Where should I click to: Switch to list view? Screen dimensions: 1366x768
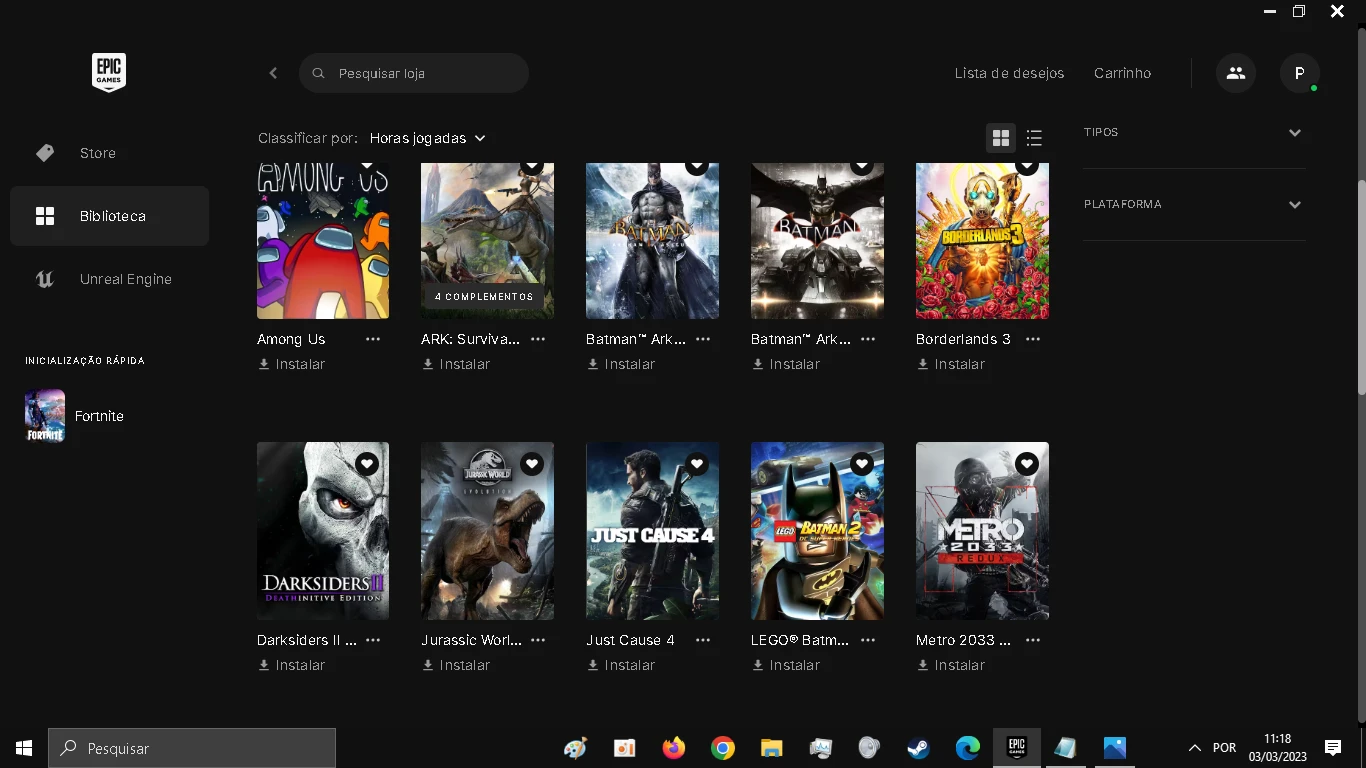tap(1034, 138)
